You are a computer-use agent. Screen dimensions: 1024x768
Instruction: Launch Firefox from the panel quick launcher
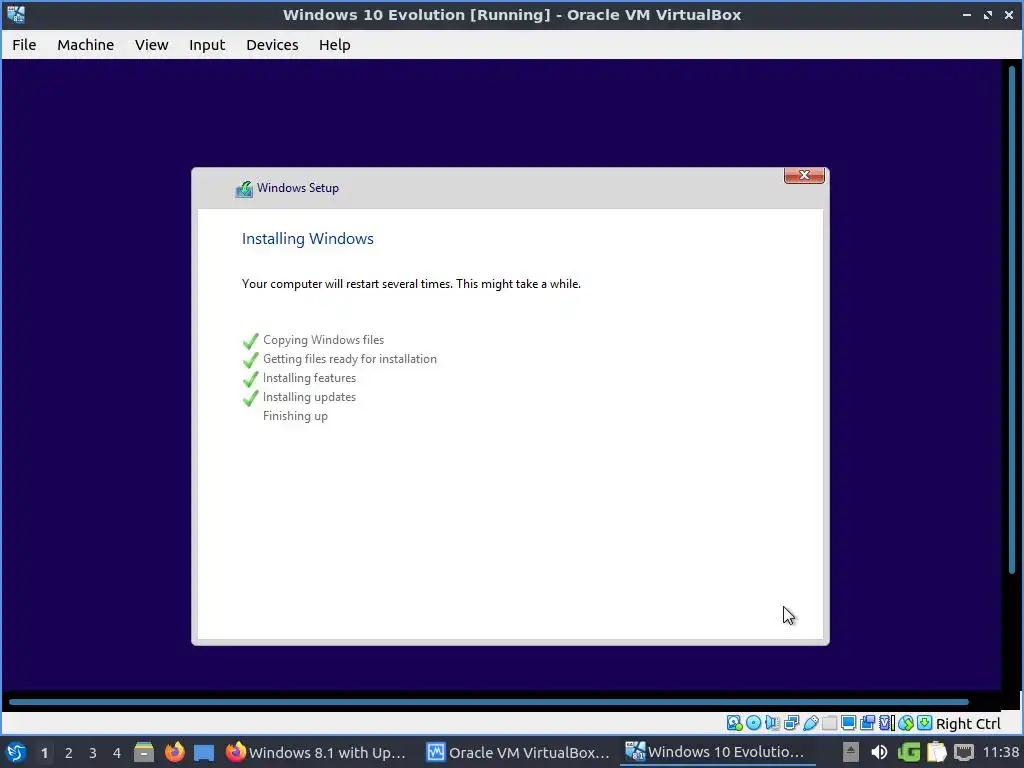(174, 752)
